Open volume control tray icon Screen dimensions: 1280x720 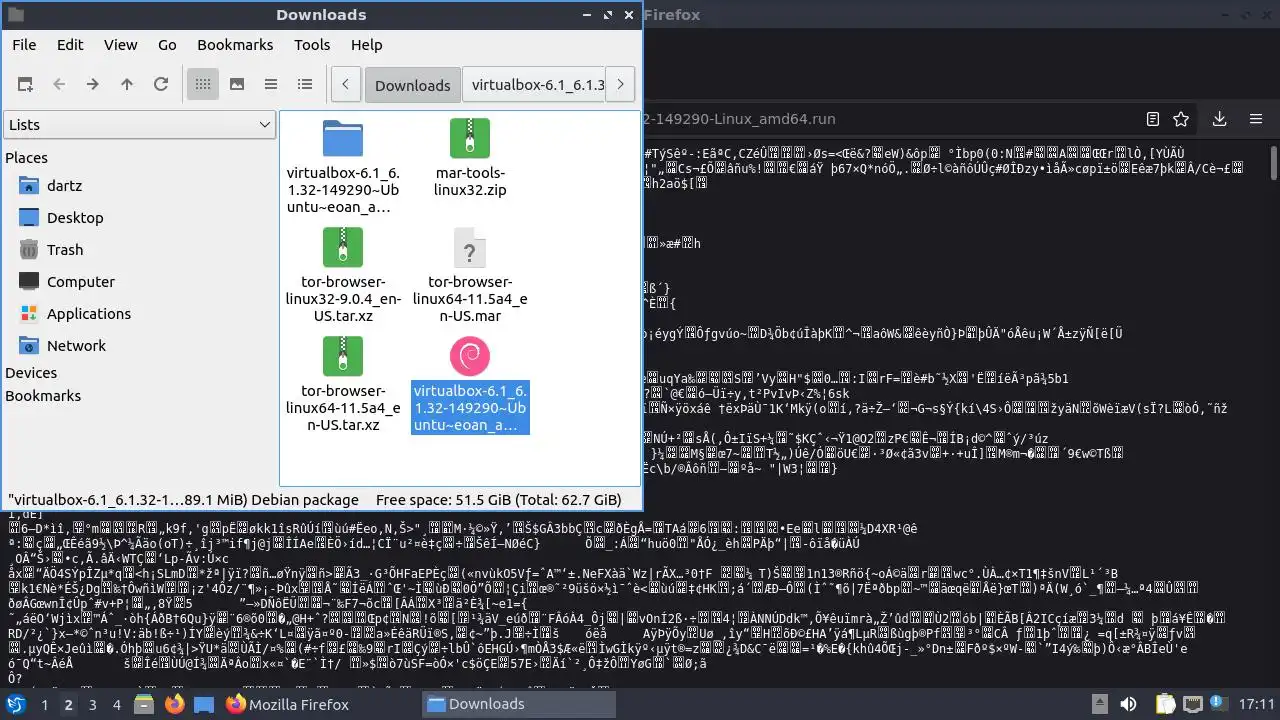coord(1128,704)
